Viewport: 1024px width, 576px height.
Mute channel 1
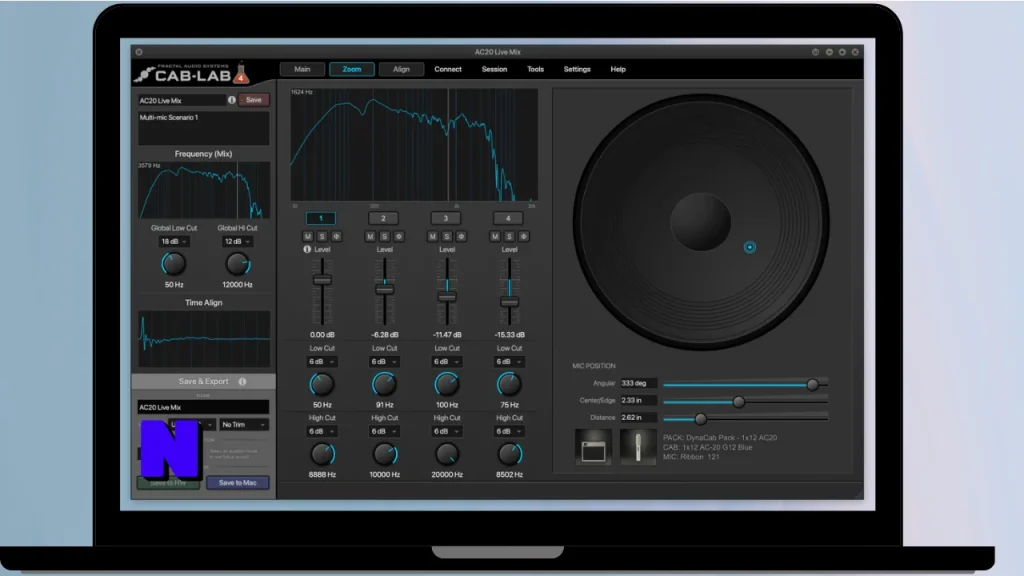pos(308,236)
